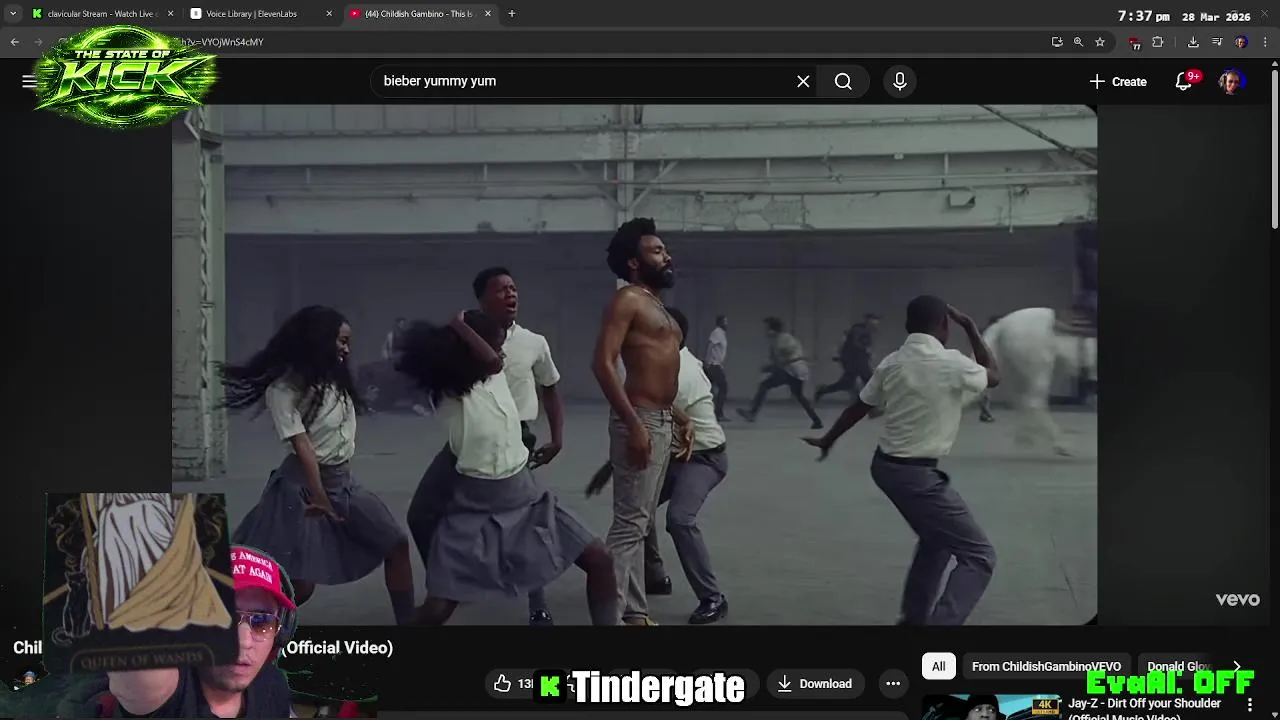1280x720 pixels.
Task: Open the browser downloads tray
Action: point(1193,42)
